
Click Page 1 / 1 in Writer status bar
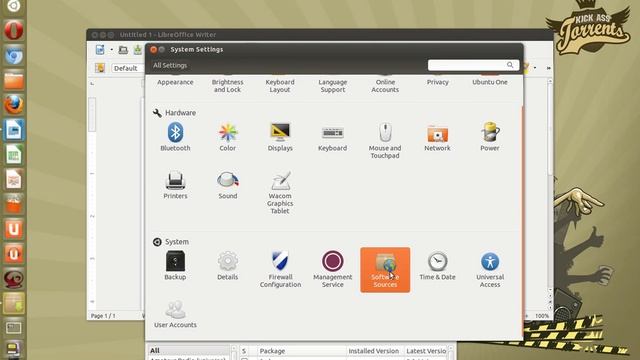point(103,316)
